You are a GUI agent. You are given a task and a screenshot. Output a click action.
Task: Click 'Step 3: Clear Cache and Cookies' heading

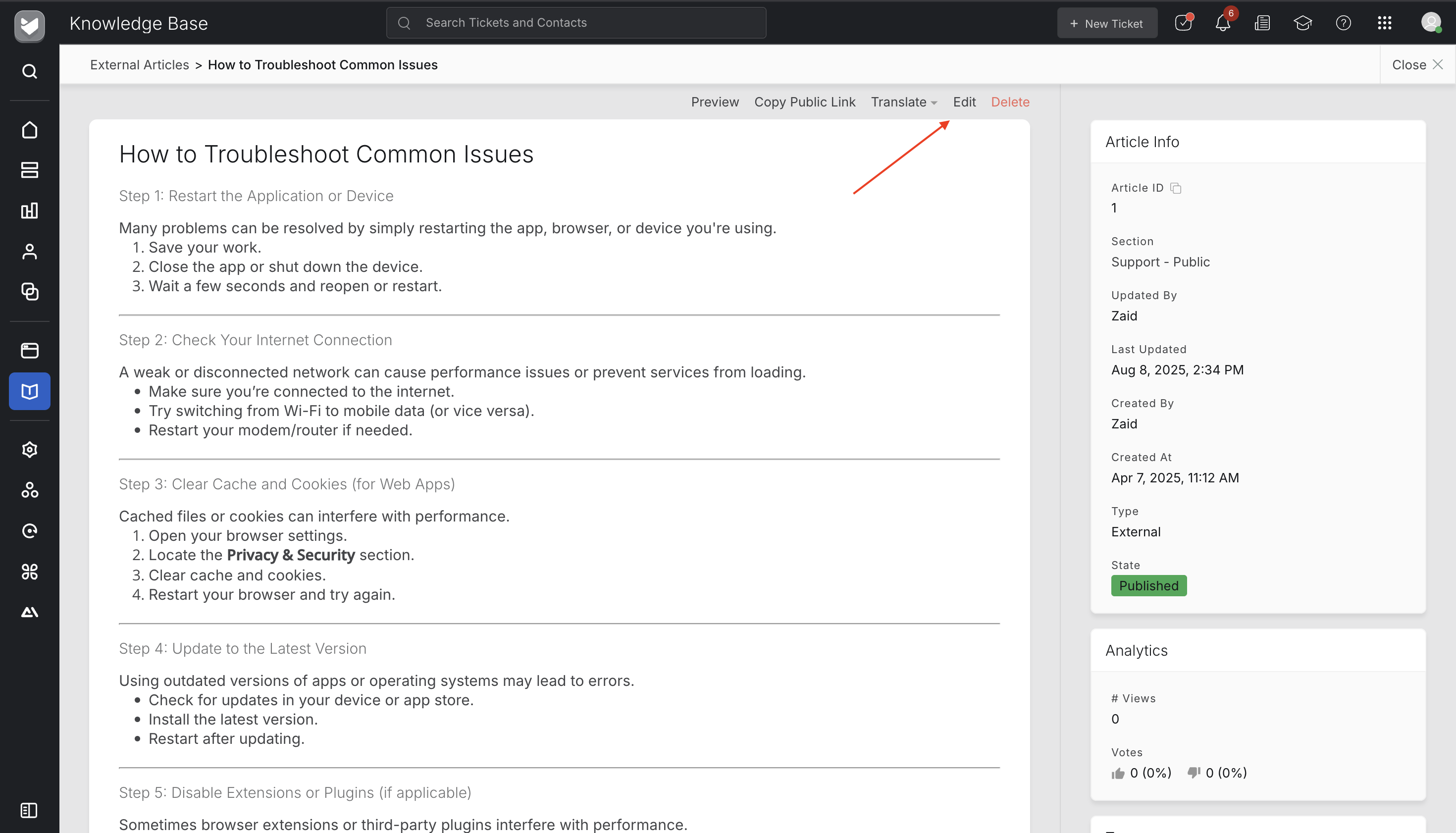point(287,484)
